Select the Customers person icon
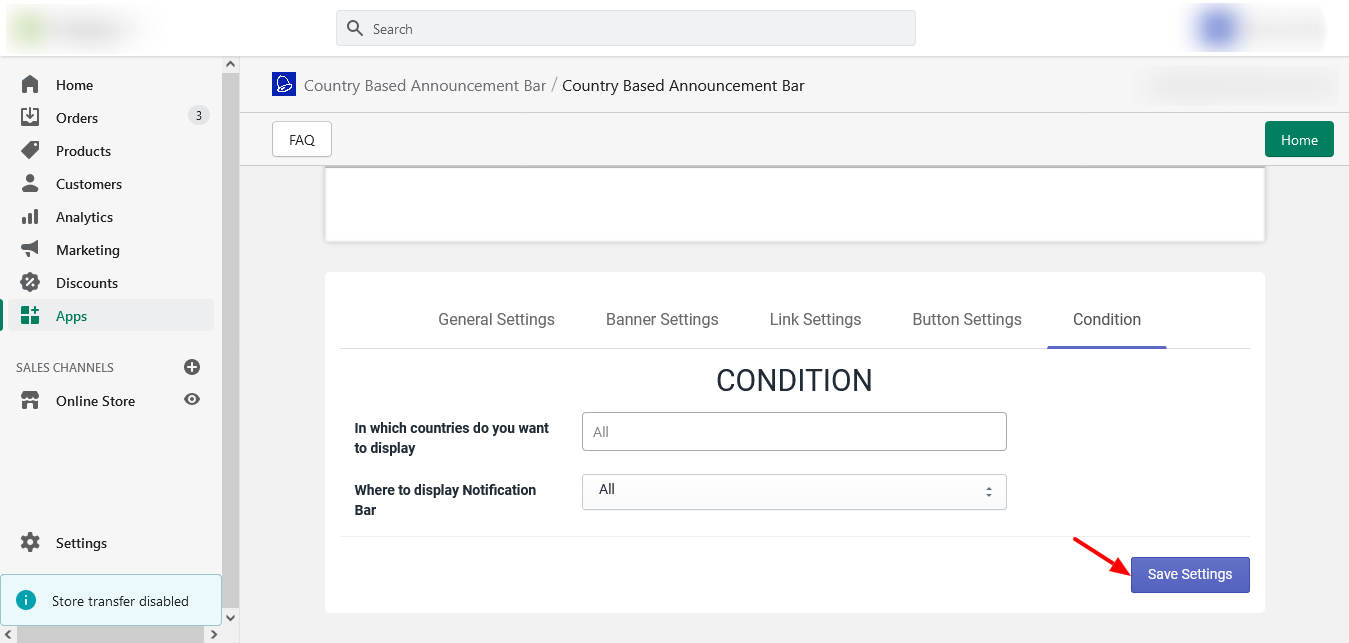The image size is (1349, 643). pyautogui.click(x=30, y=184)
